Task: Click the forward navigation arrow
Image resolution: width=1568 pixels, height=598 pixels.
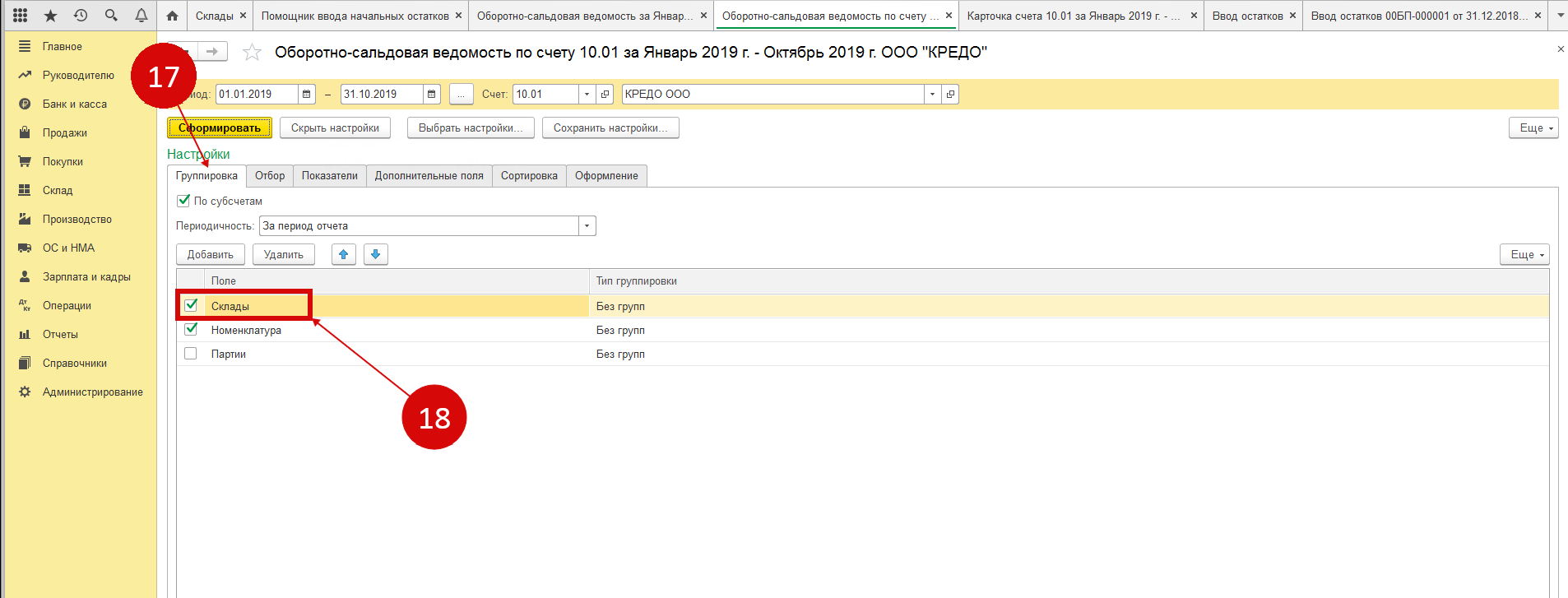Action: 212,52
